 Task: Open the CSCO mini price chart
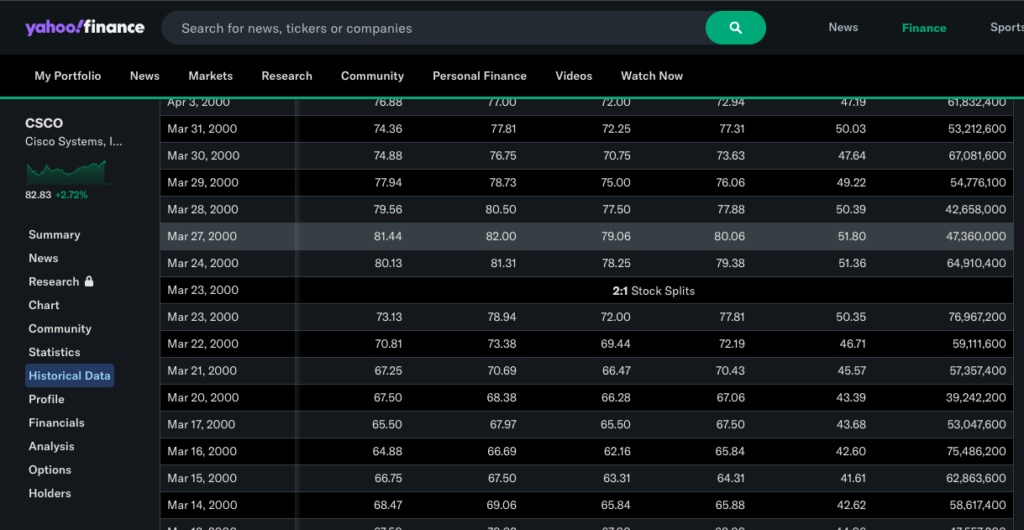(x=65, y=171)
